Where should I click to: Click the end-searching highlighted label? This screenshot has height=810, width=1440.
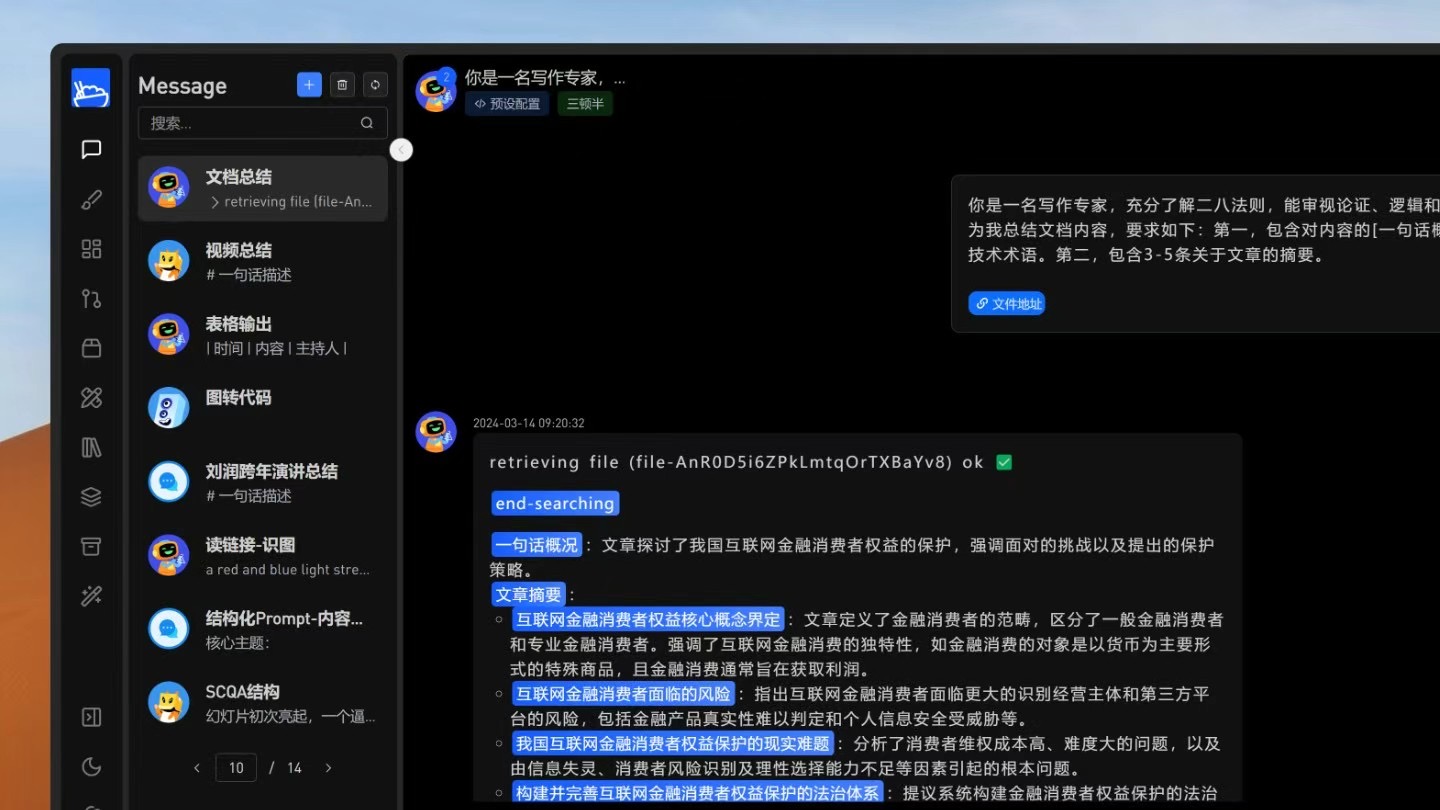[x=555, y=503]
